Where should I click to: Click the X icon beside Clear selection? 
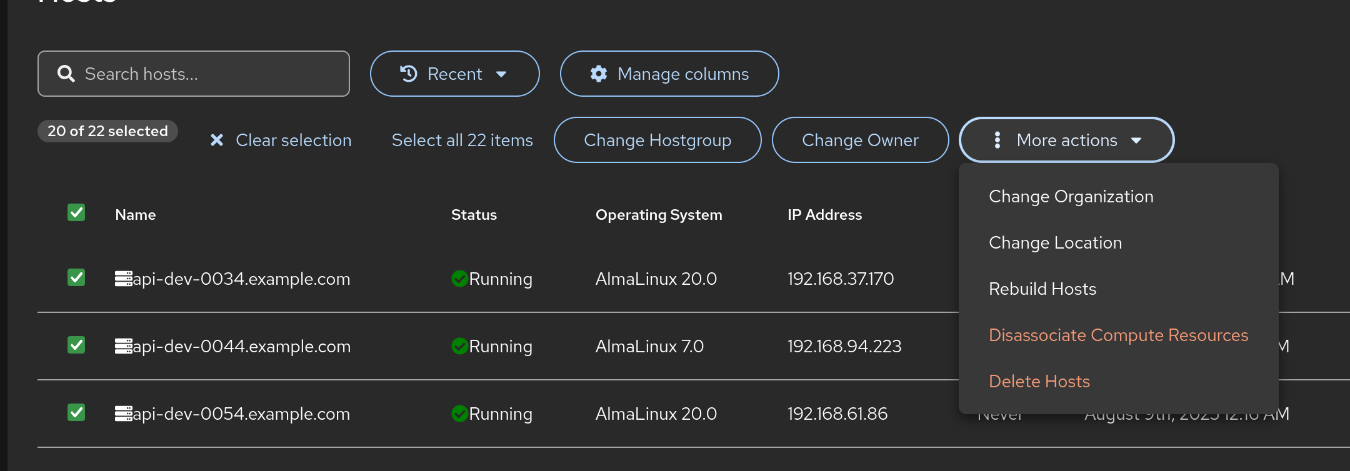tap(216, 141)
